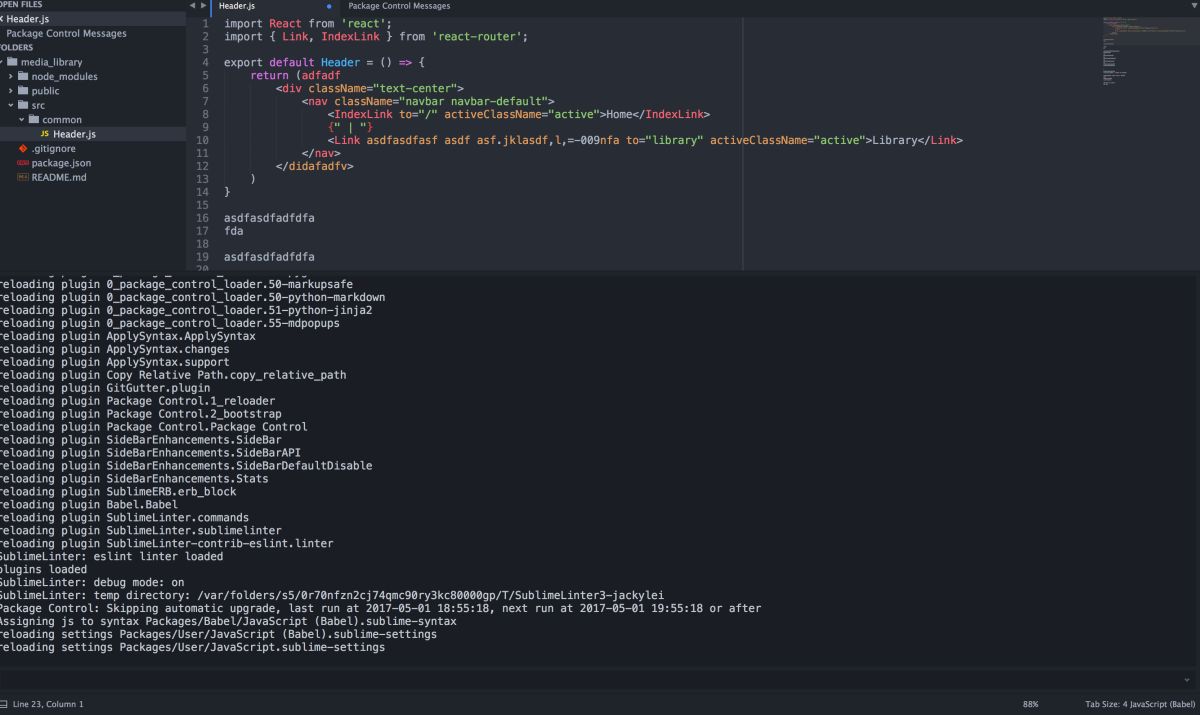Image resolution: width=1200 pixels, height=715 pixels.
Task: Select Package Control Messages under Open Files
Action: [x=66, y=33]
